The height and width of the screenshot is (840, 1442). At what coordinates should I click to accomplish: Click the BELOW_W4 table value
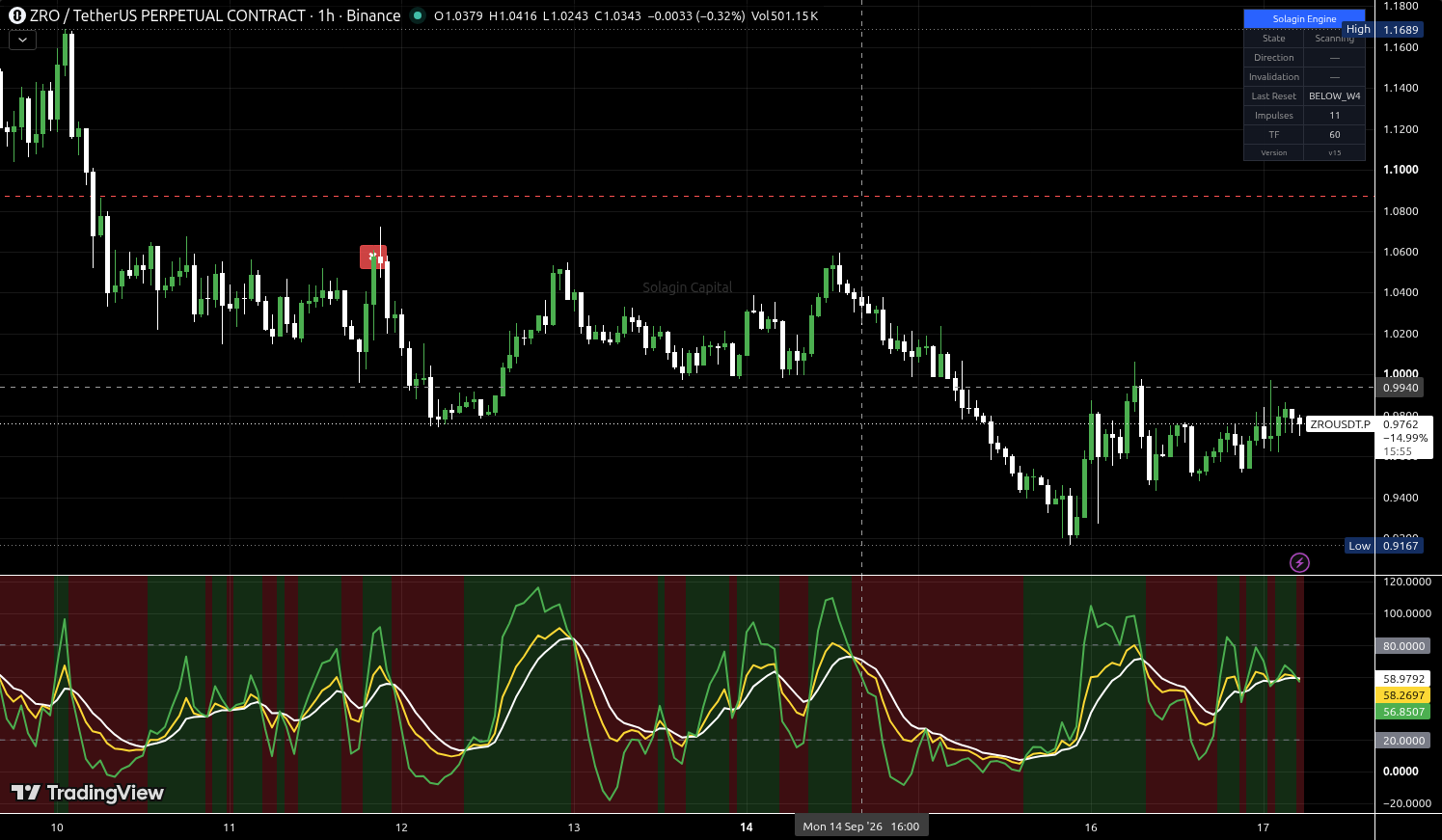click(1335, 96)
